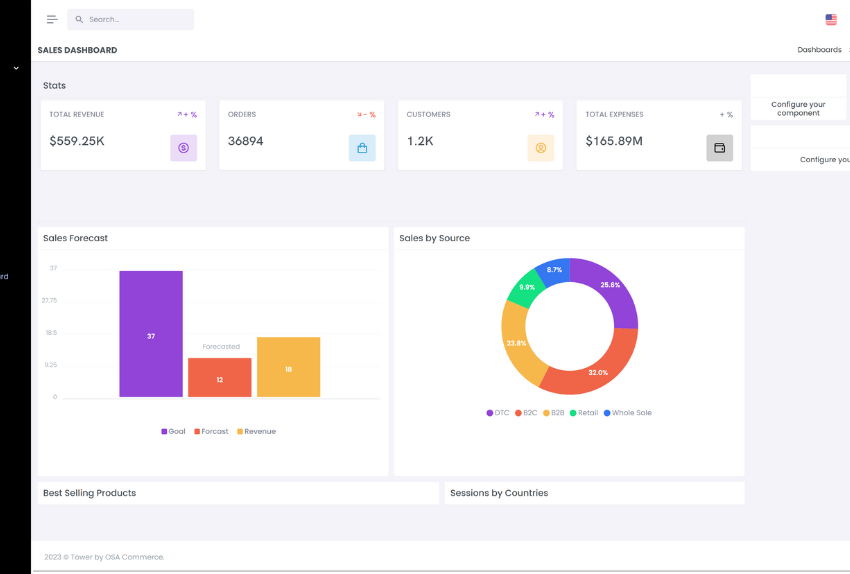This screenshot has width=850, height=574.
Task: Toggle B2C legend item
Action: pyautogui.click(x=526, y=412)
